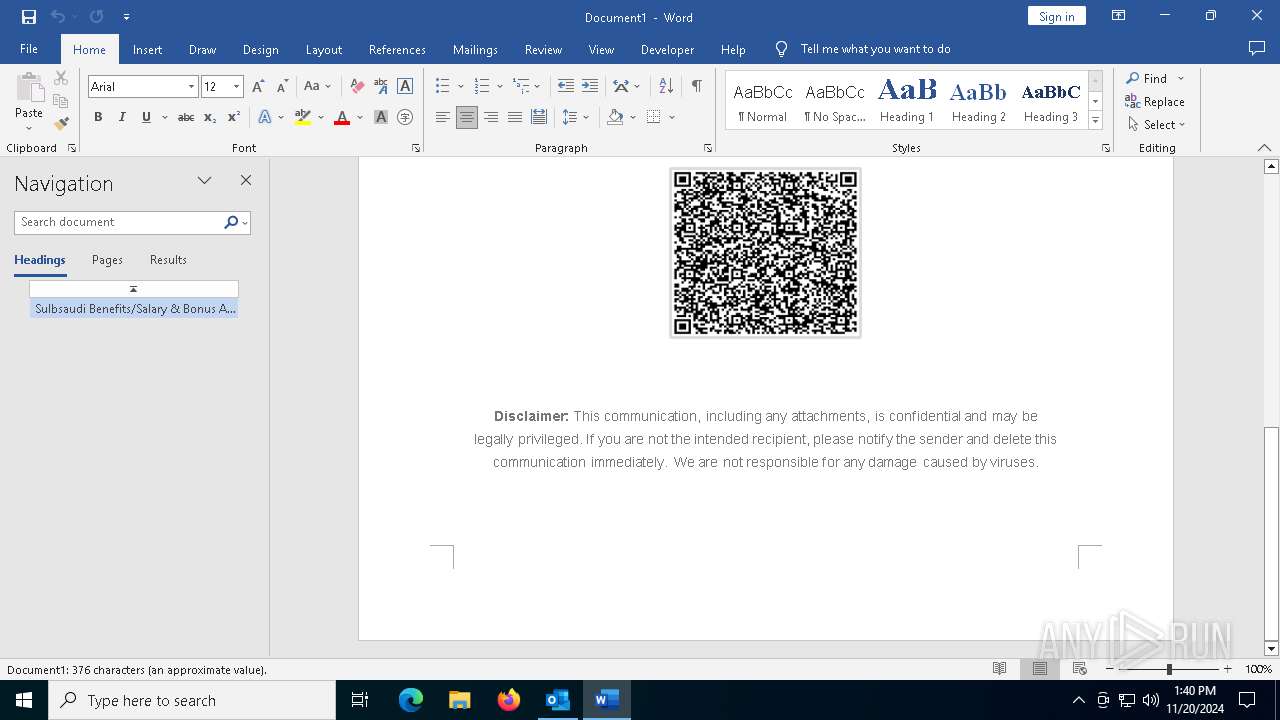Toggle Show/Hide paragraph marks
The height and width of the screenshot is (720, 1280).
(696, 87)
